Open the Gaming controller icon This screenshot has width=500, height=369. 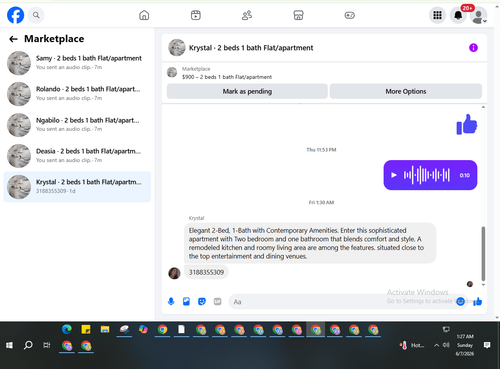(350, 15)
